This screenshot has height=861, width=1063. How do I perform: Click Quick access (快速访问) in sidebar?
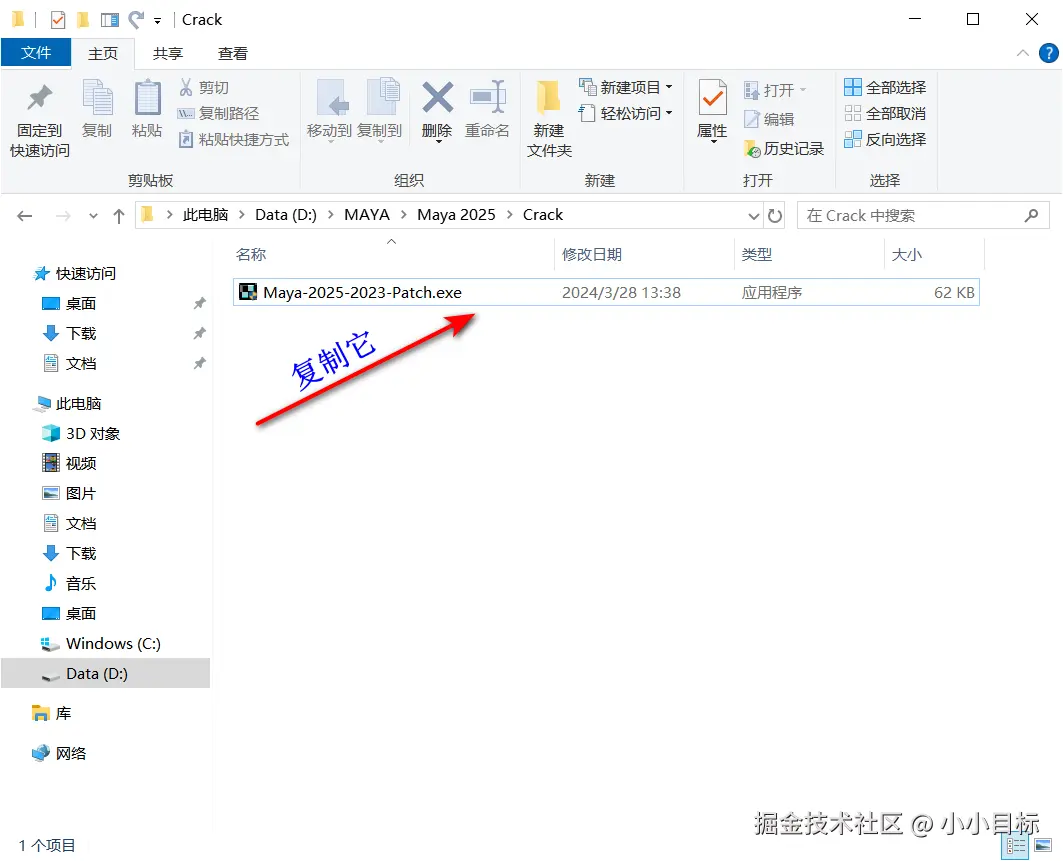pyautogui.click(x=85, y=273)
